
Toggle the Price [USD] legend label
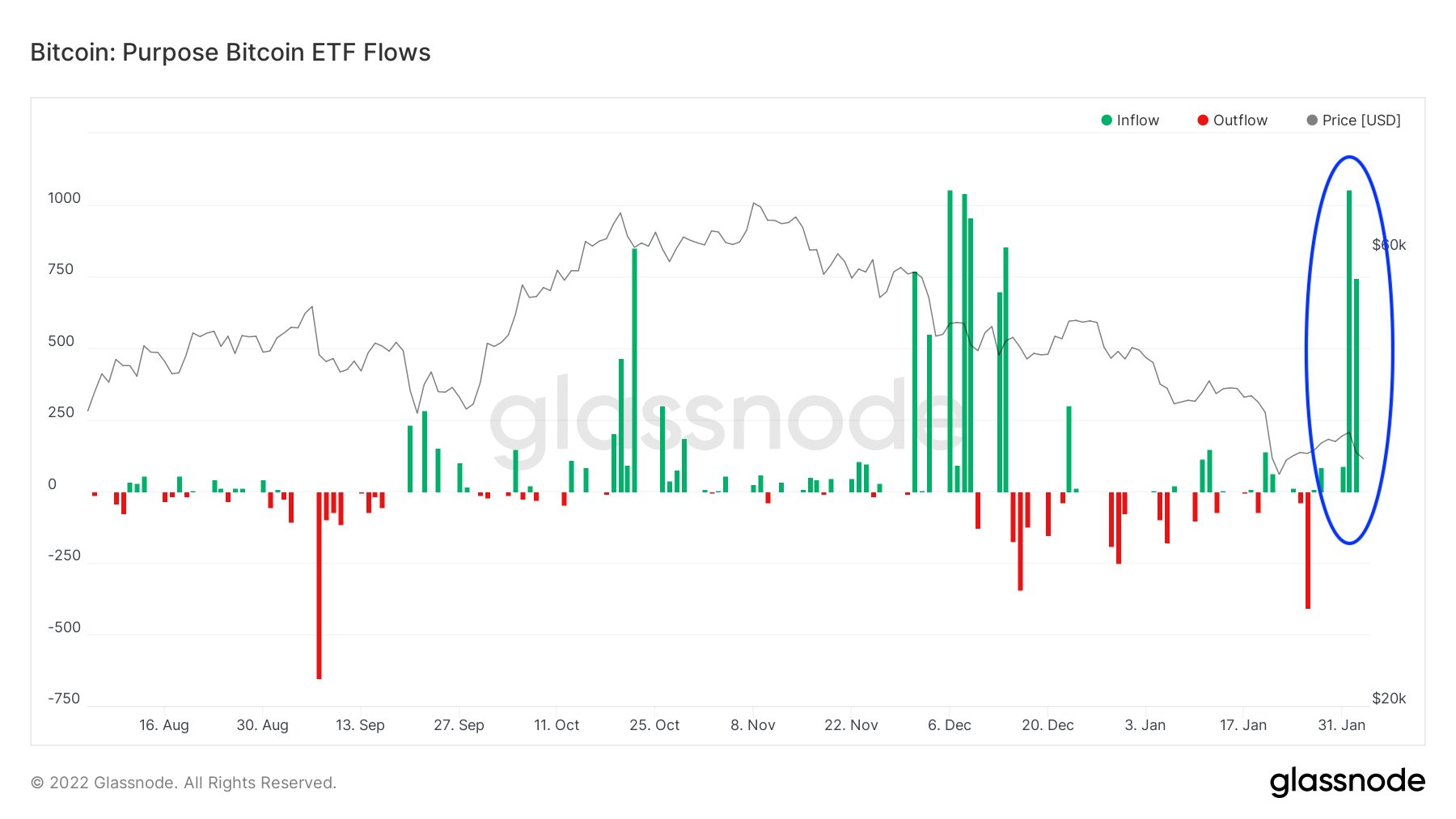(x=1361, y=120)
